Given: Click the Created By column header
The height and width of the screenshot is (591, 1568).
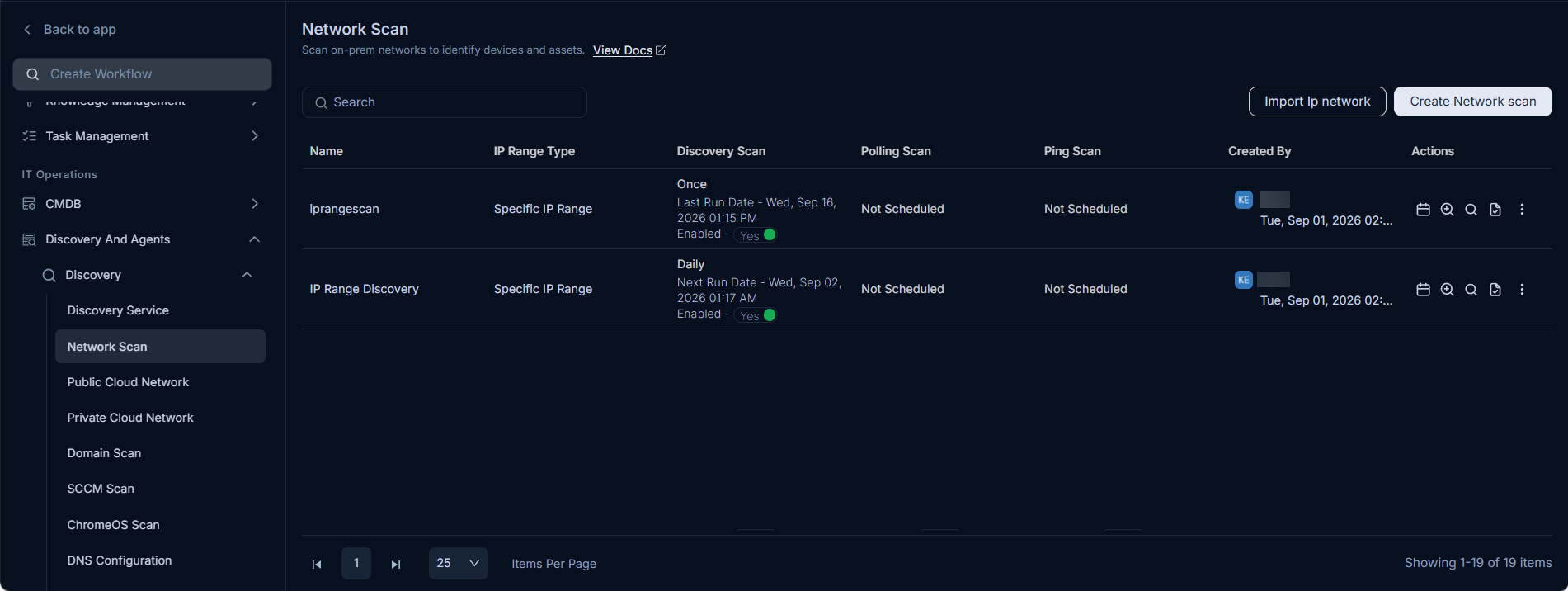Looking at the screenshot, I should pos(1260,151).
